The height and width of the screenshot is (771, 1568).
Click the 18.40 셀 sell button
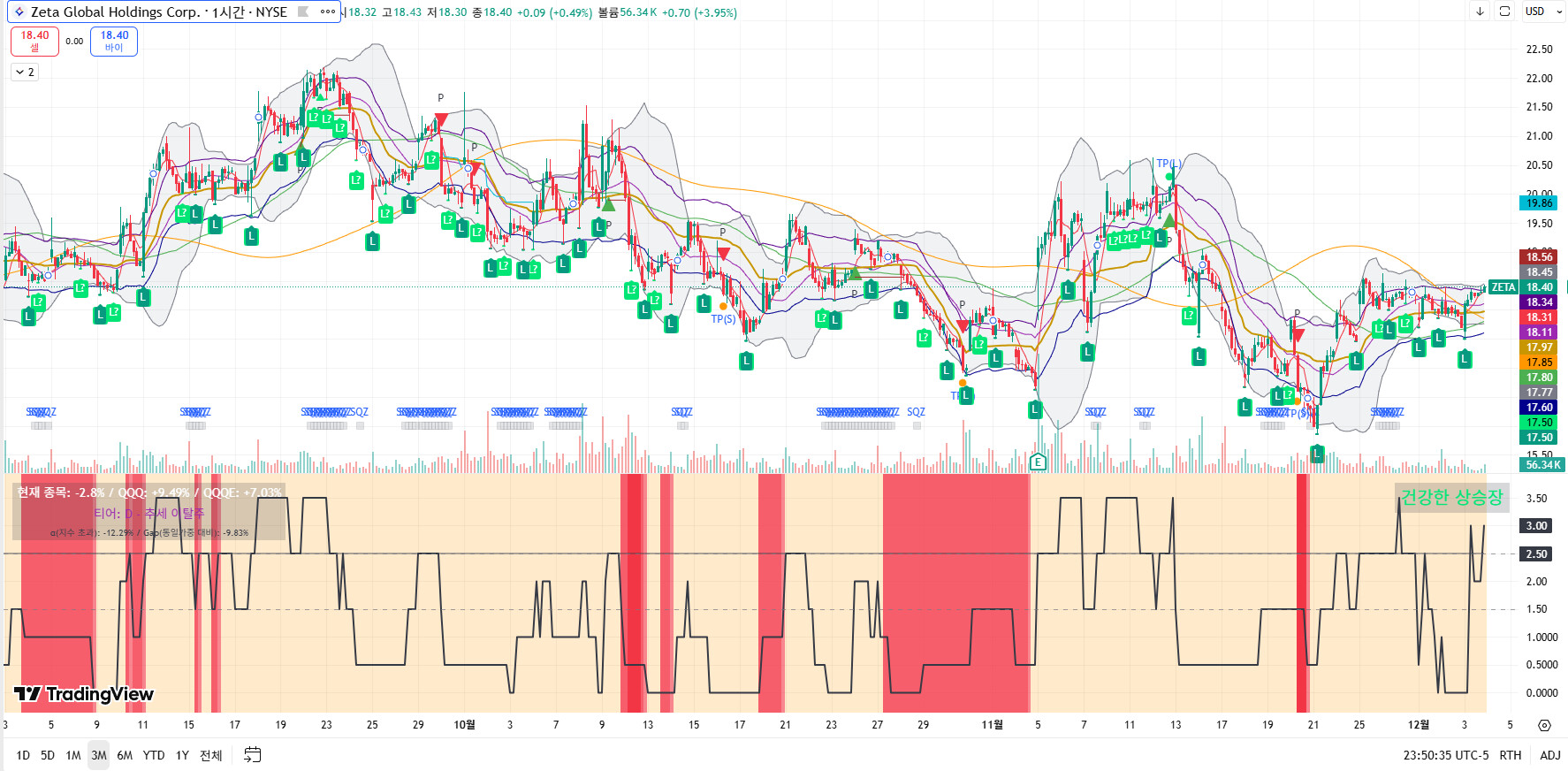pos(35,42)
